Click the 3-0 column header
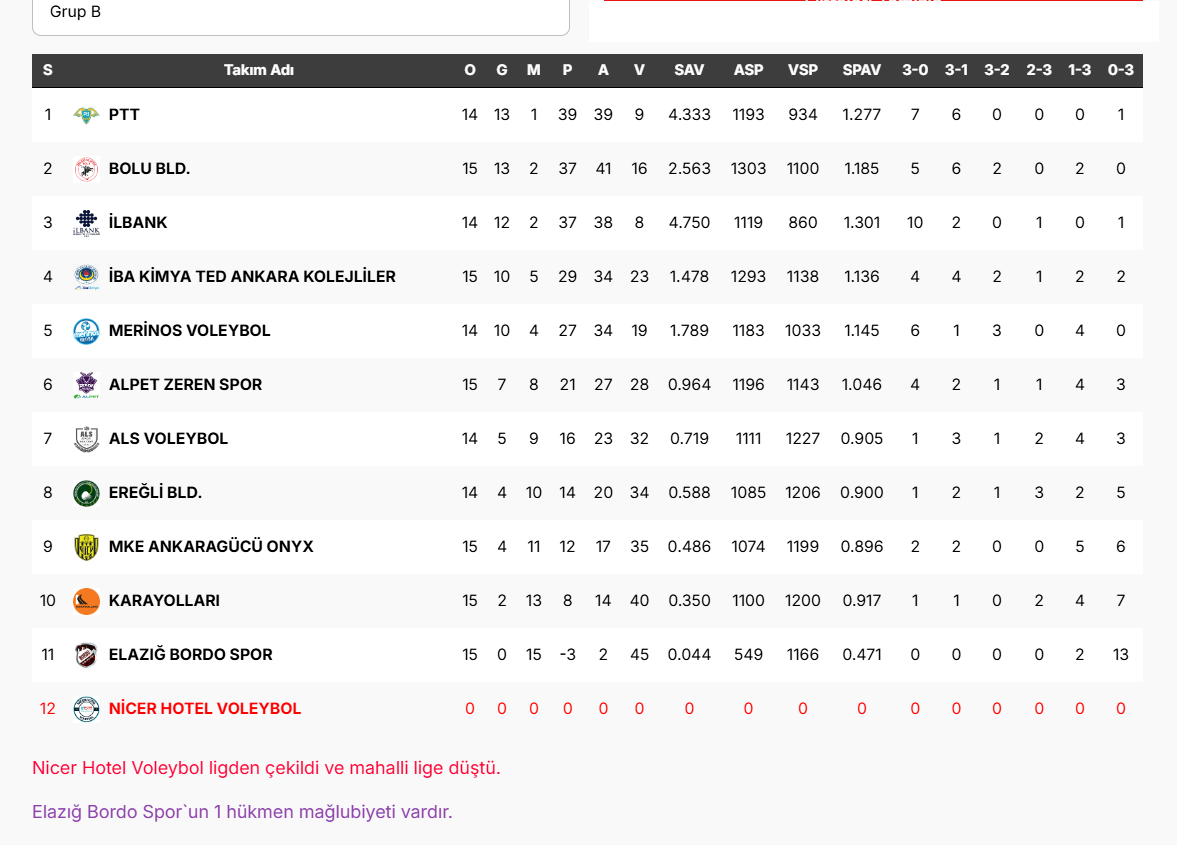Image resolution: width=1177 pixels, height=845 pixels. (915, 71)
